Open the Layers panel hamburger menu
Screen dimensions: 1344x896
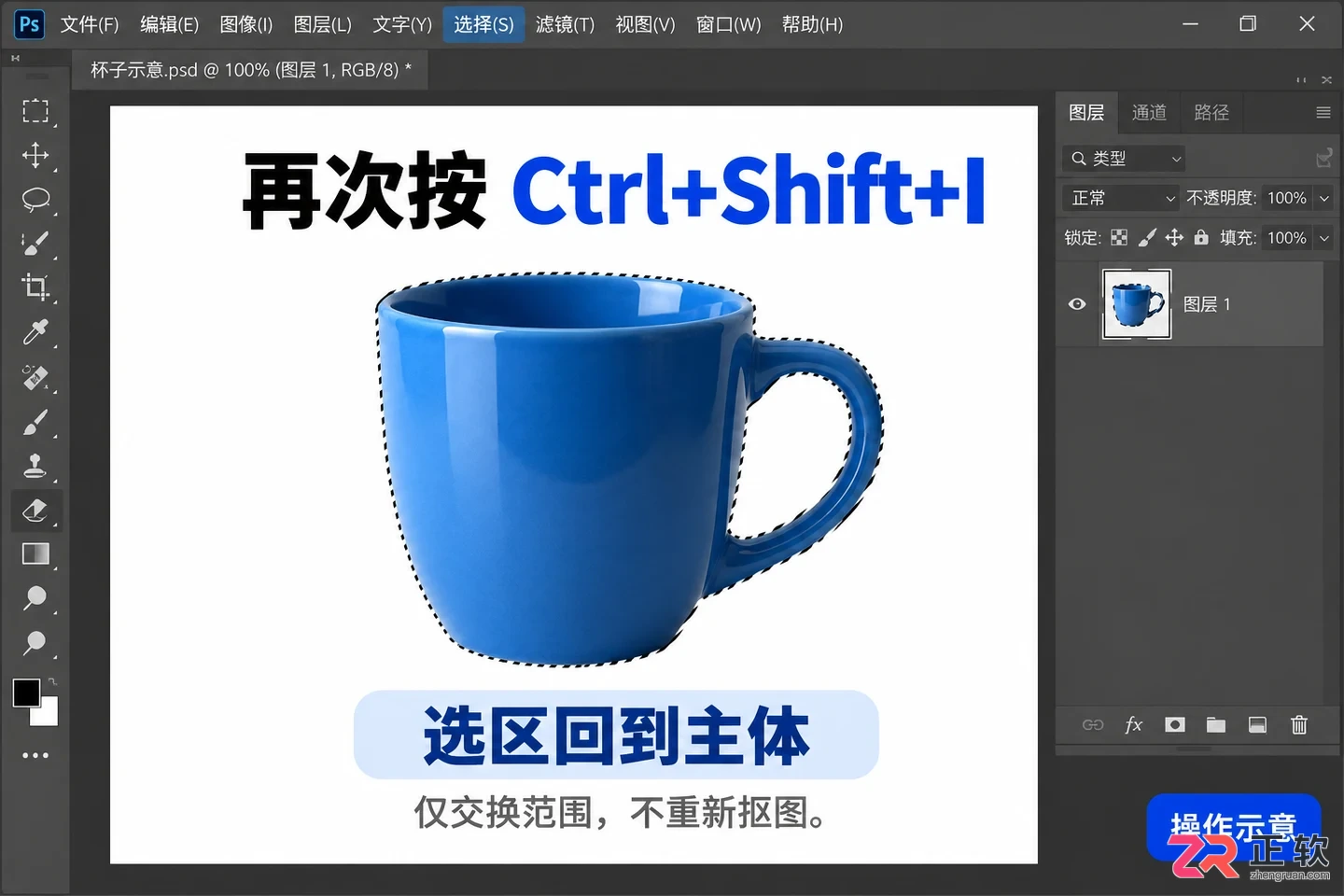click(x=1323, y=113)
